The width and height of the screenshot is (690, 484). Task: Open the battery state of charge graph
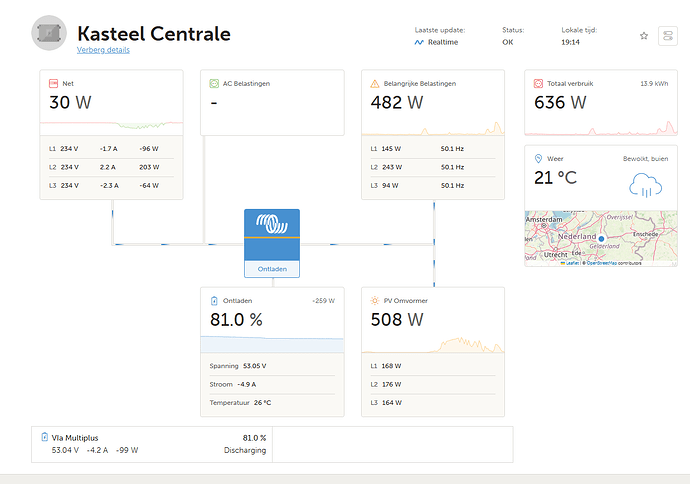pyautogui.click(x=272, y=344)
